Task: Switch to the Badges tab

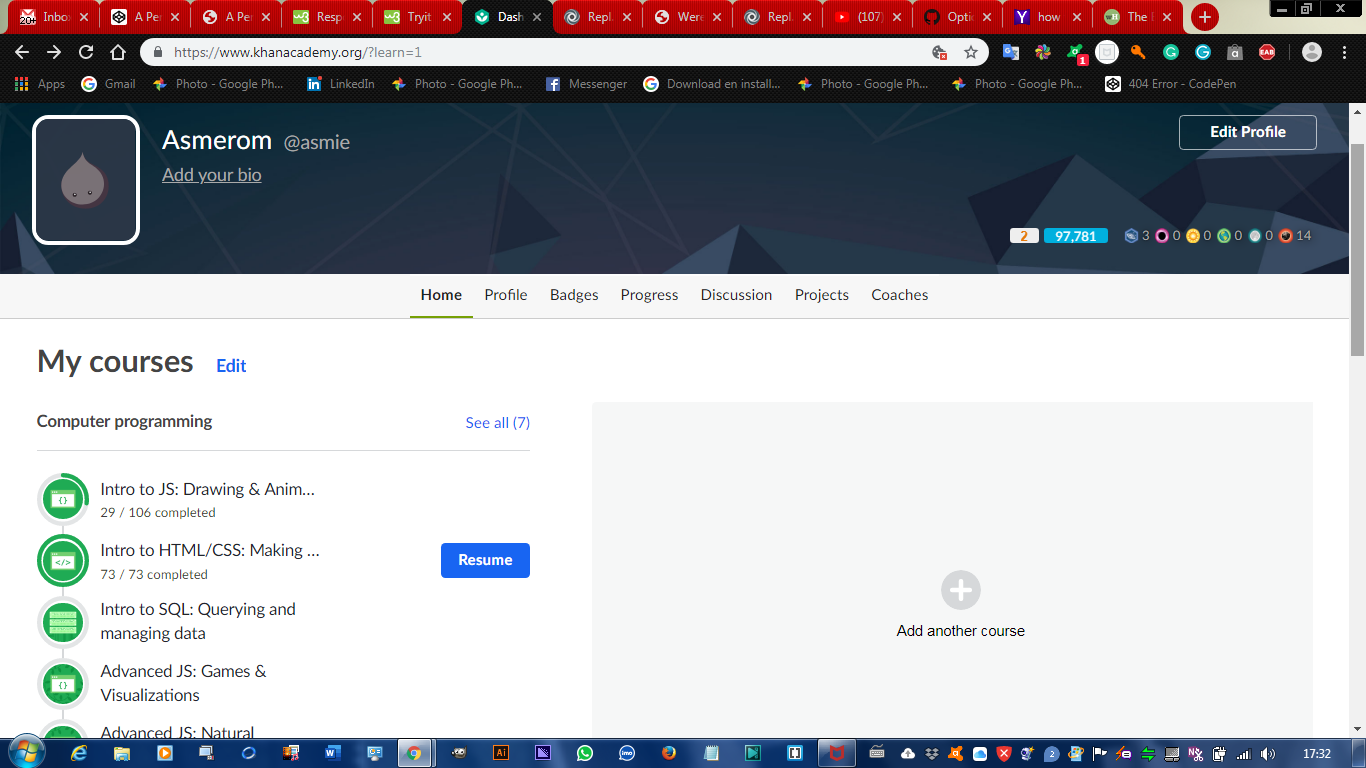Action: pos(574,295)
